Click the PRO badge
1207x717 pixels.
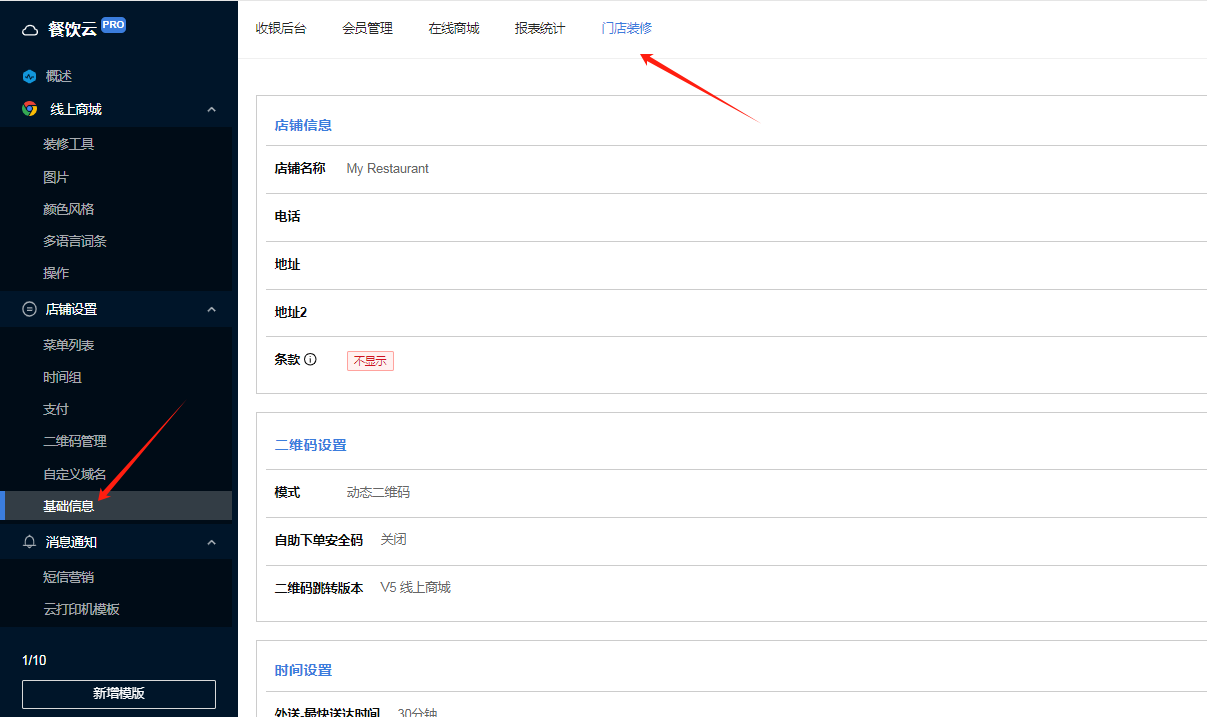pyautogui.click(x=113, y=25)
